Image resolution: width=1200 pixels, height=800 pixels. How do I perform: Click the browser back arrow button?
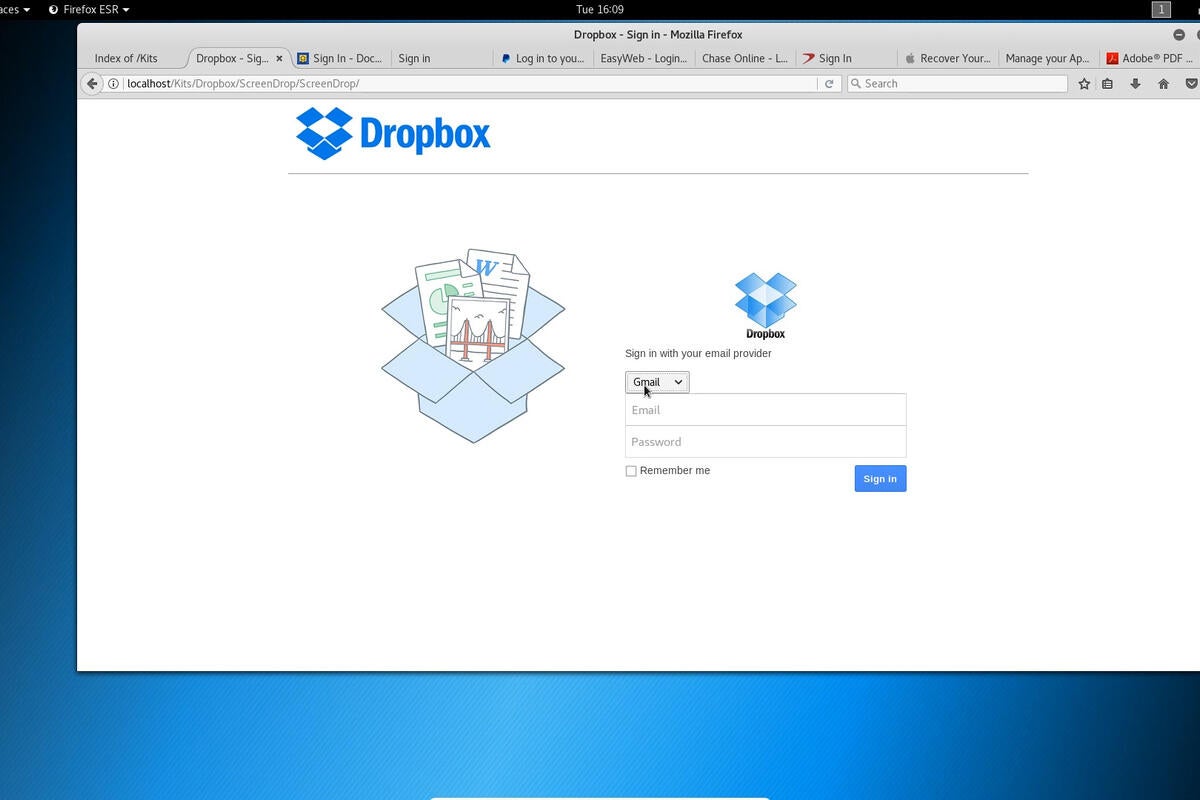tap(92, 84)
